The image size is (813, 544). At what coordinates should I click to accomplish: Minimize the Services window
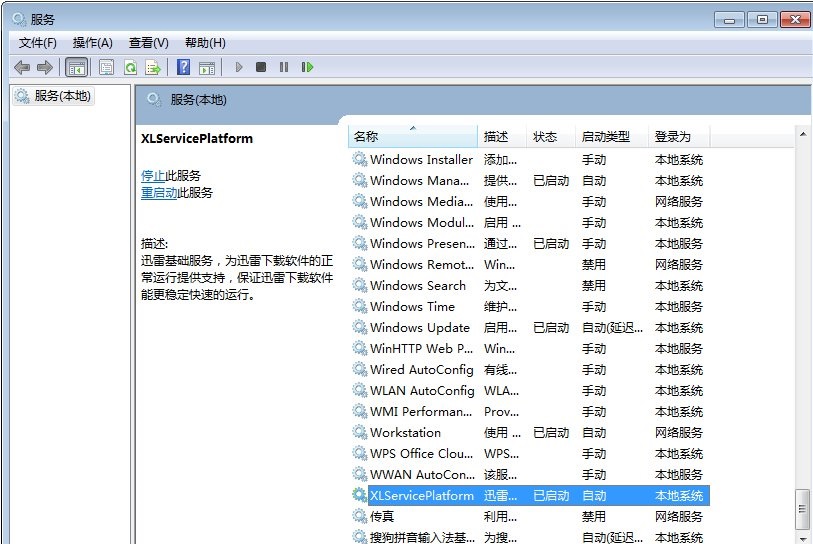[x=730, y=20]
